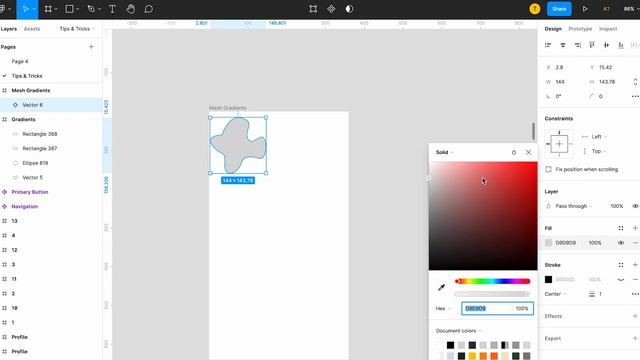Click Align vertical centers icon
This screenshot has width=640, height=360.
click(x=607, y=45)
